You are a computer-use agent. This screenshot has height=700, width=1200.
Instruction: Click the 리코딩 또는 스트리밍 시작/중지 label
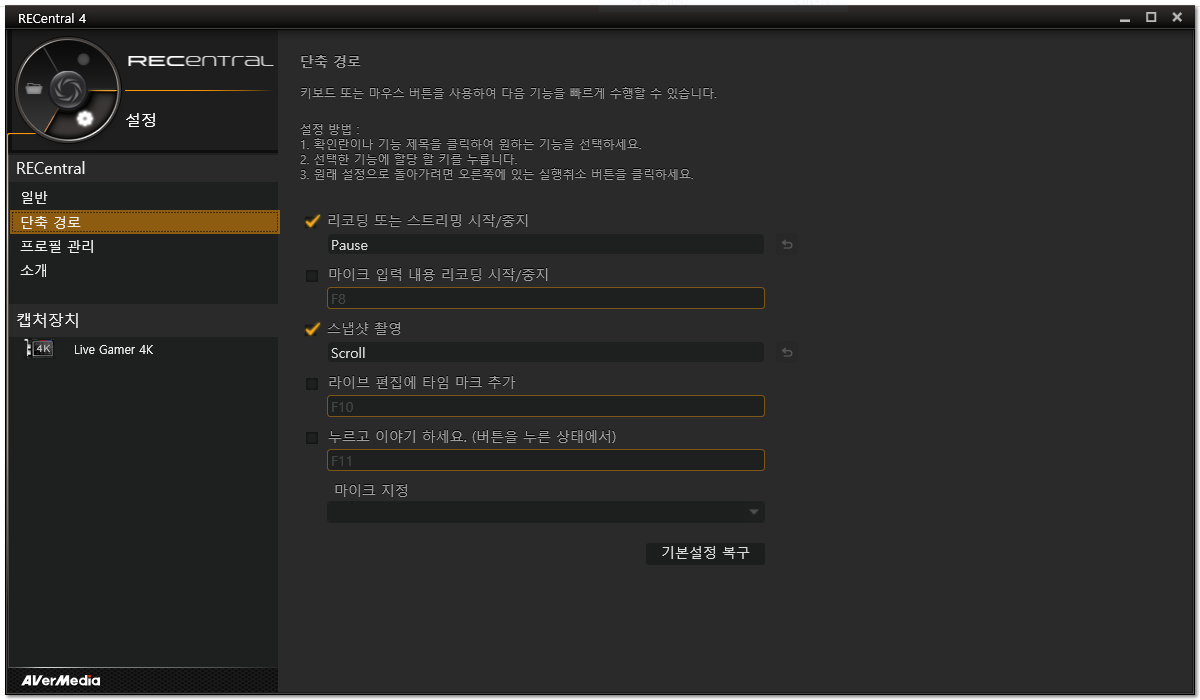pyautogui.click(x=428, y=221)
